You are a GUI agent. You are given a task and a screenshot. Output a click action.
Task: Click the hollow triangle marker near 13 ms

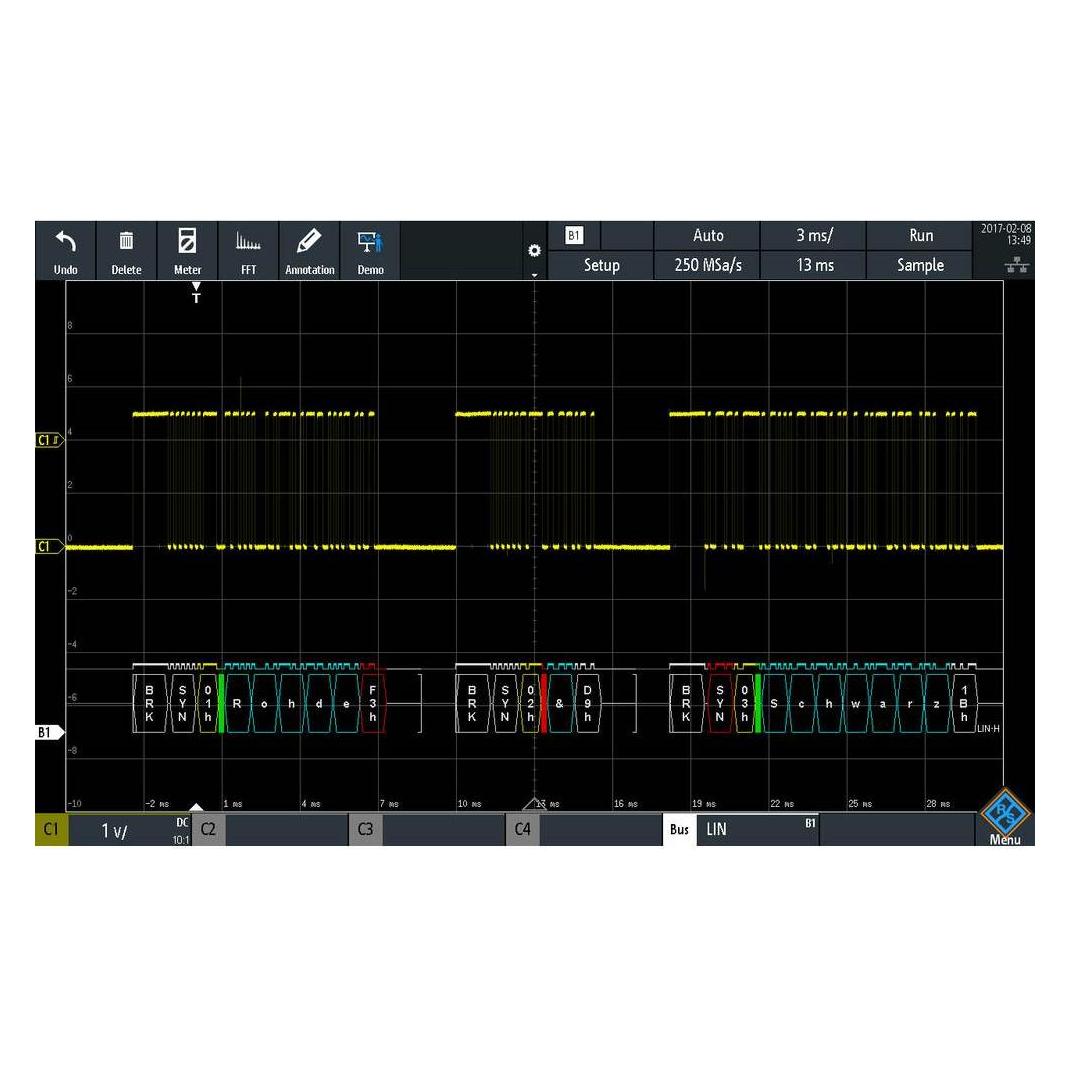click(x=534, y=804)
